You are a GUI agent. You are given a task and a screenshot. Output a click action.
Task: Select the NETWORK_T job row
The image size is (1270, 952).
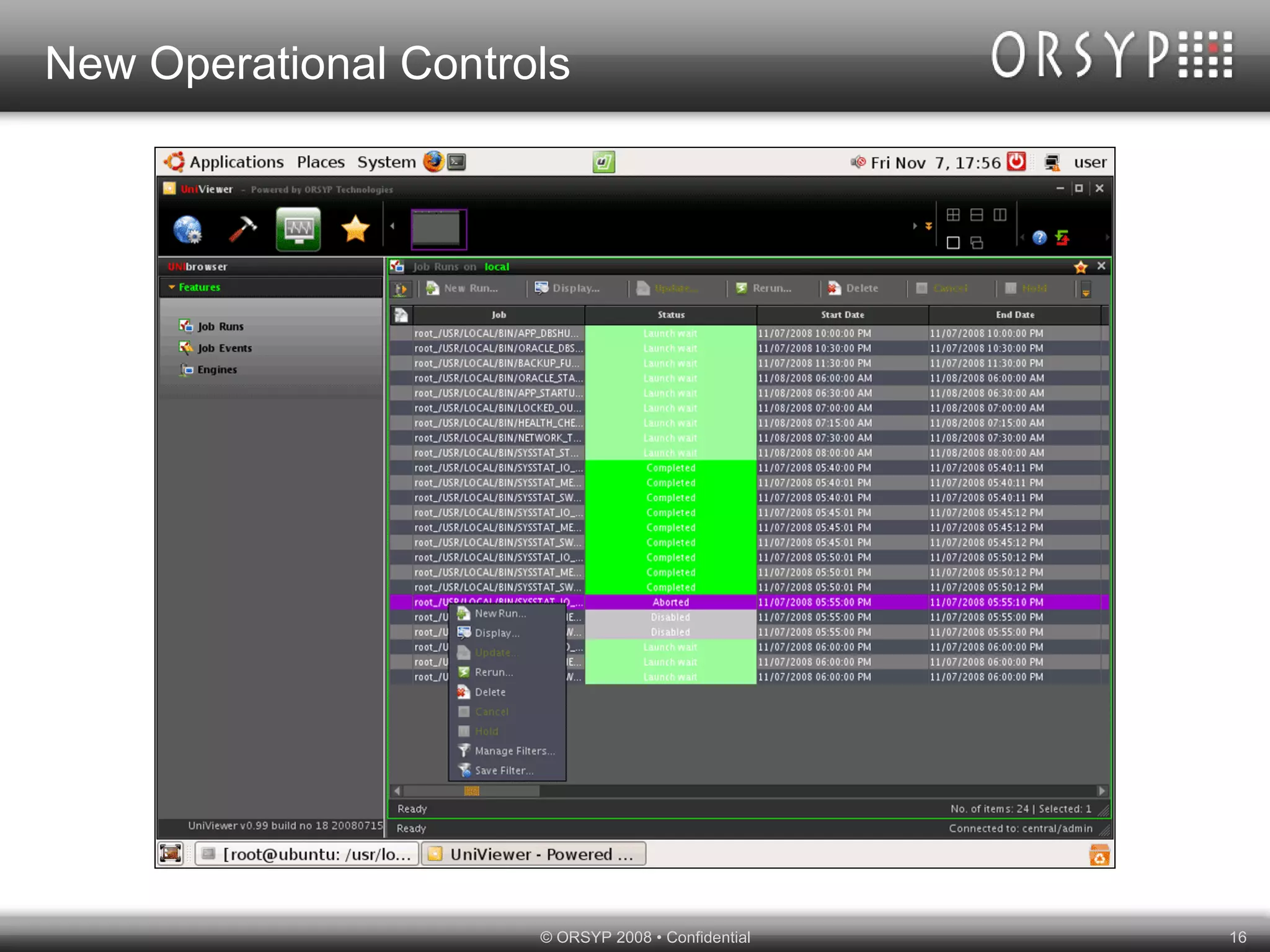pos(749,438)
